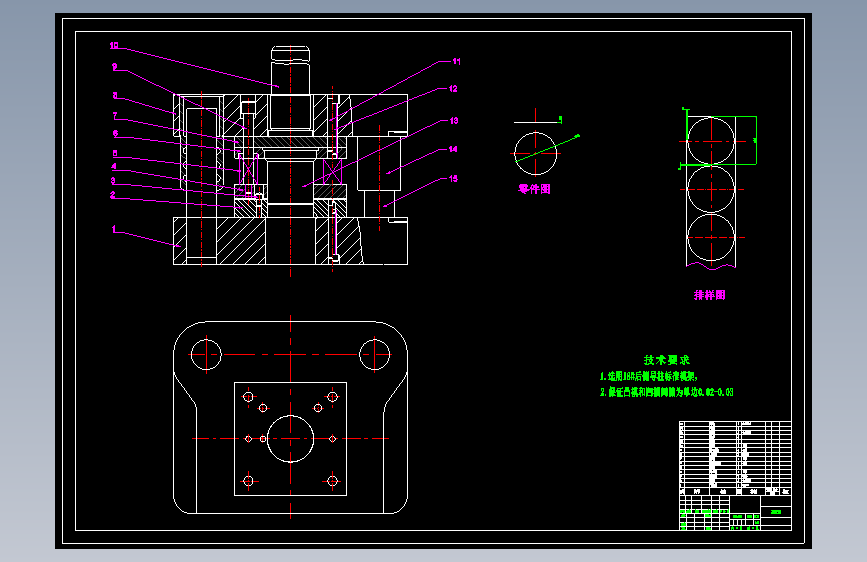867x562 pixels.
Task: Click part callout number 14
Action: [x=453, y=149]
